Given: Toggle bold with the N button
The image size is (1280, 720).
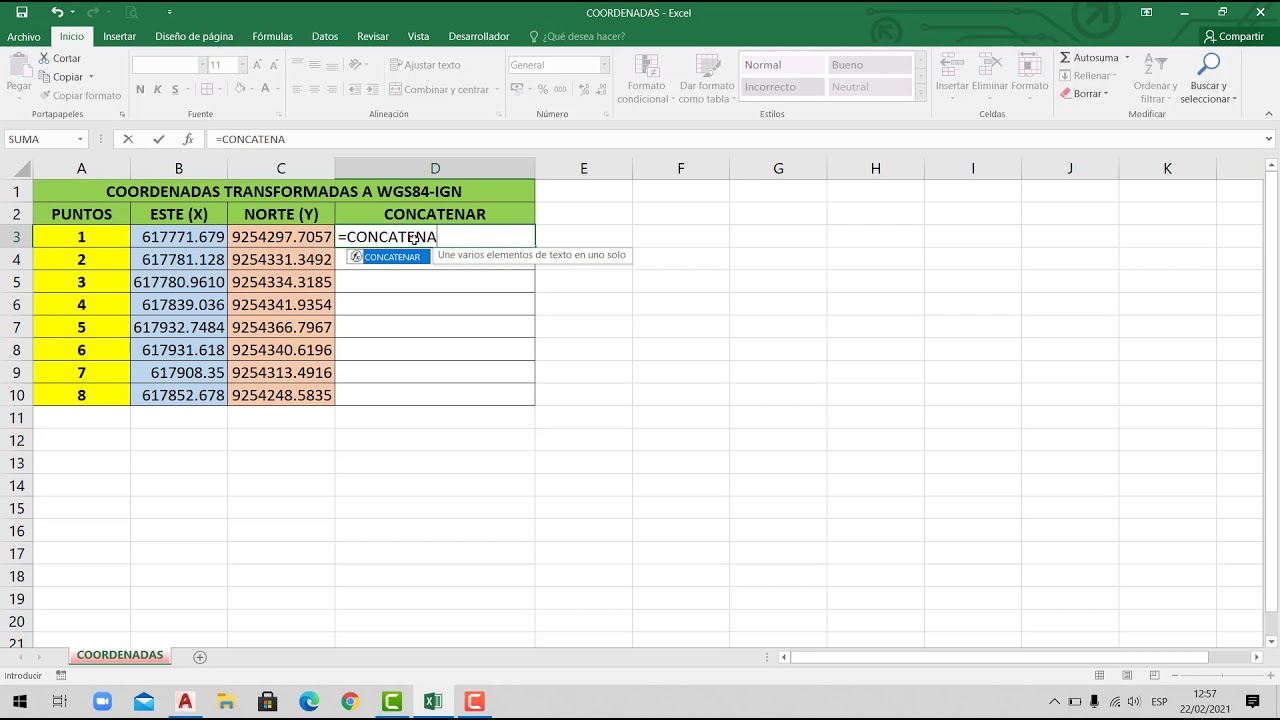Looking at the screenshot, I should click(140, 89).
